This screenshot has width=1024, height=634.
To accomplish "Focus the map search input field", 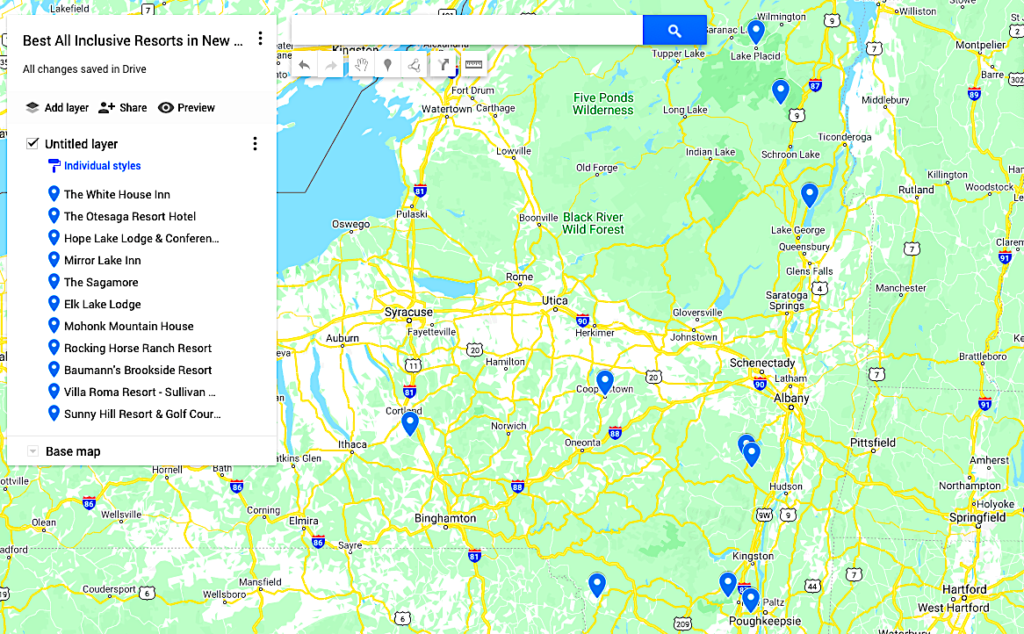I will pos(467,30).
